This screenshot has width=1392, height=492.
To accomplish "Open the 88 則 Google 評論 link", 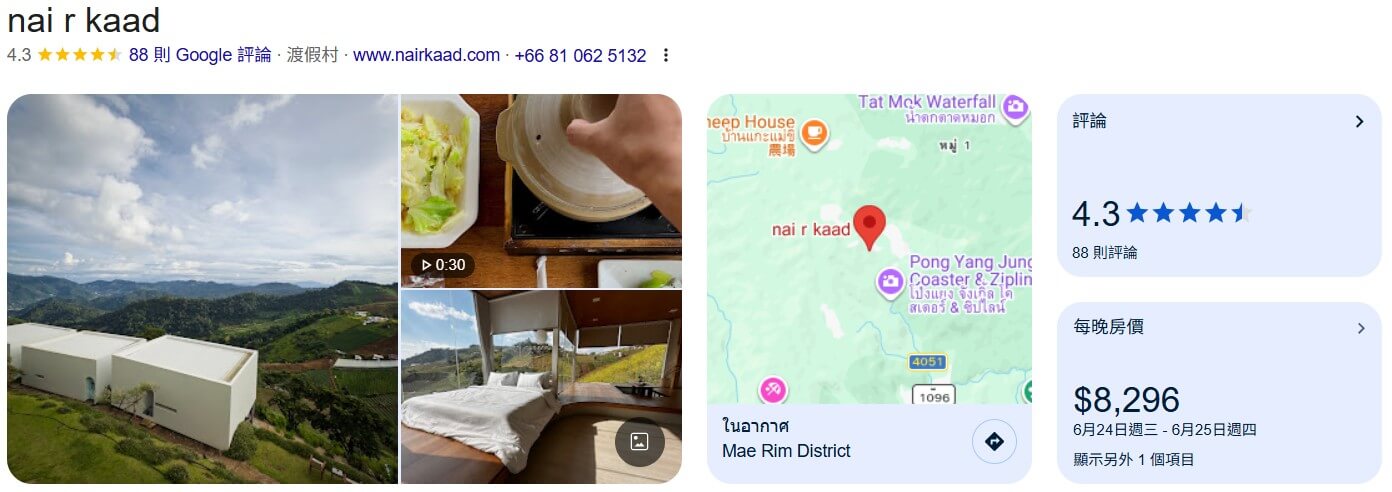I will (200, 56).
